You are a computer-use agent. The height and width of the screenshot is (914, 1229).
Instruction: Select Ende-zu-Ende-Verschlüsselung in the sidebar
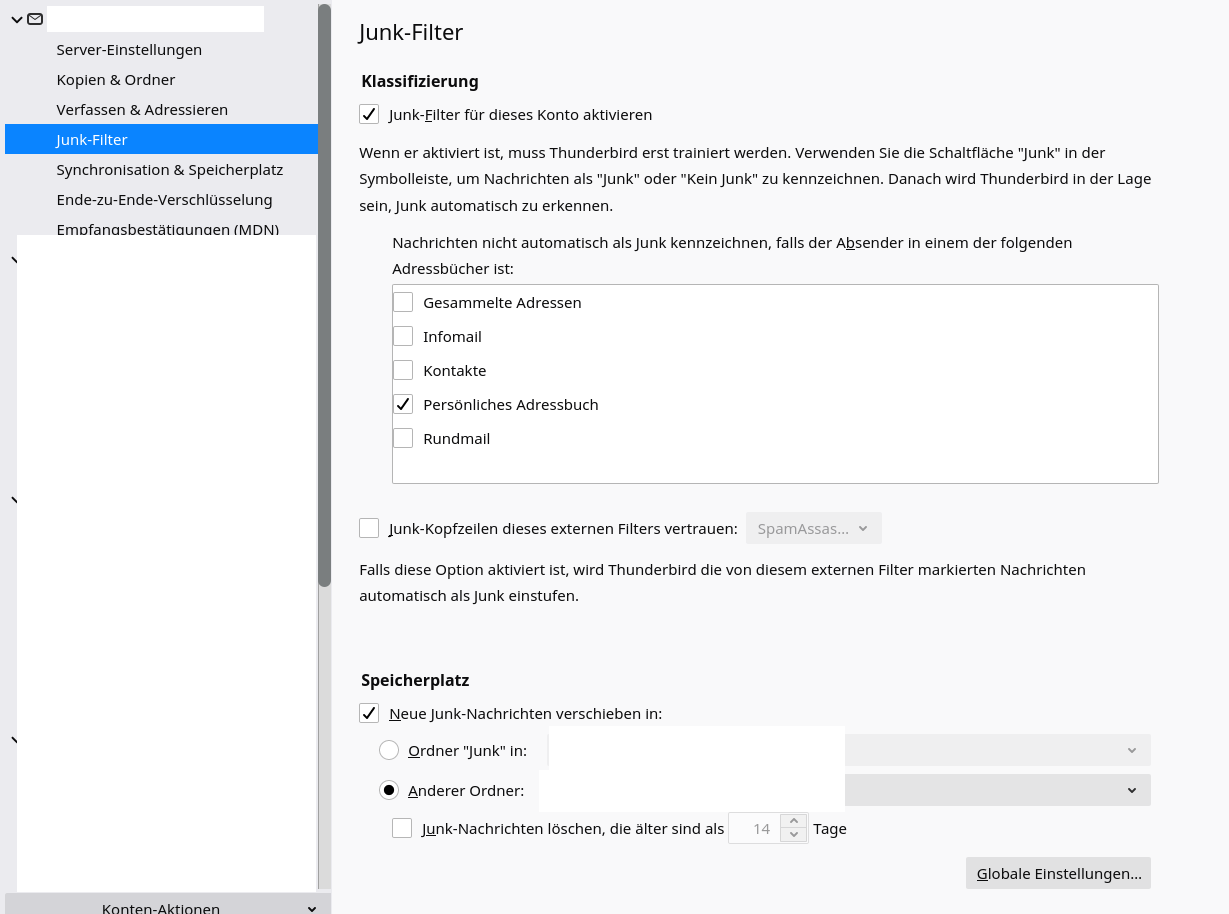164,200
